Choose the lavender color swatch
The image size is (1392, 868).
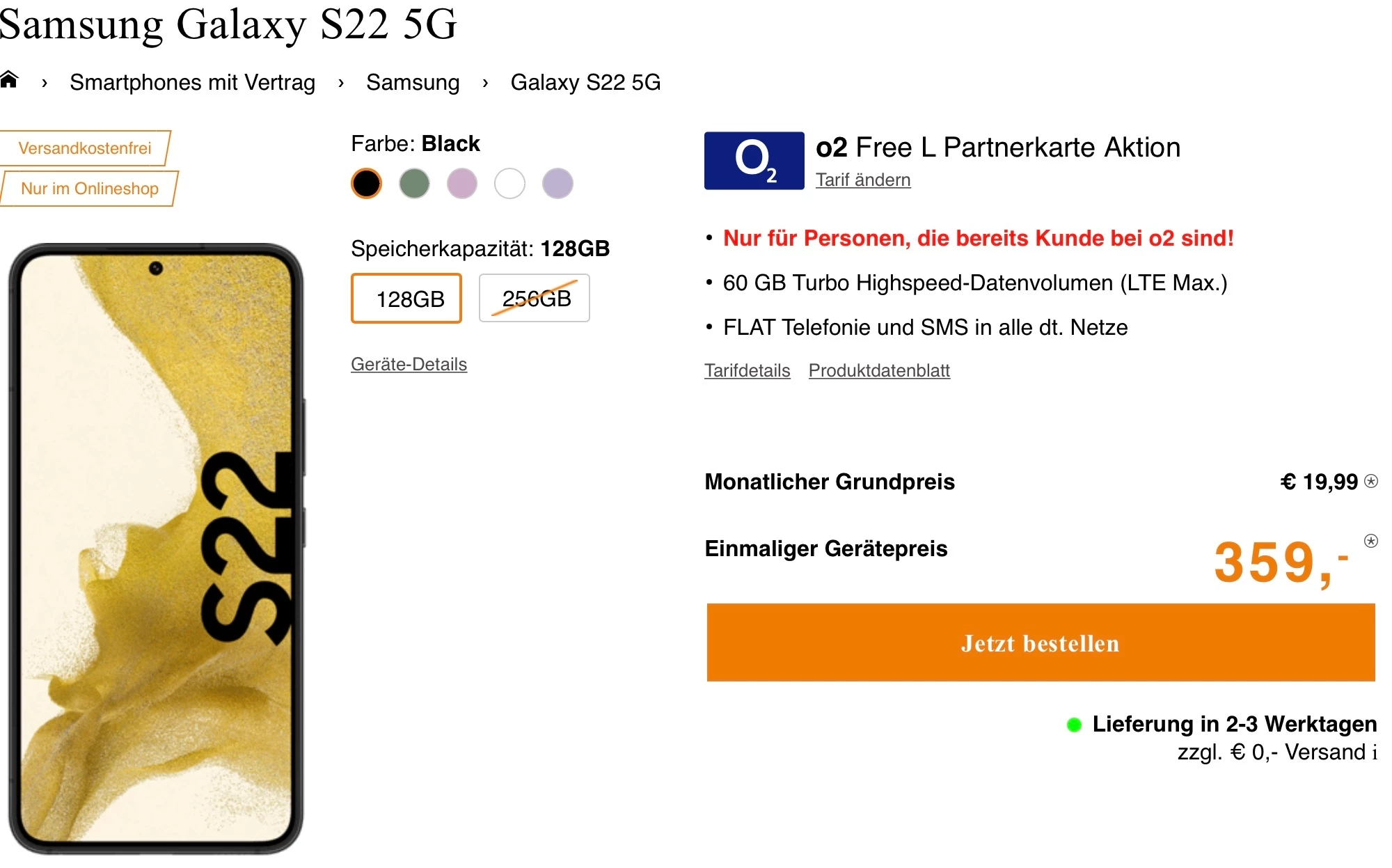point(557,184)
